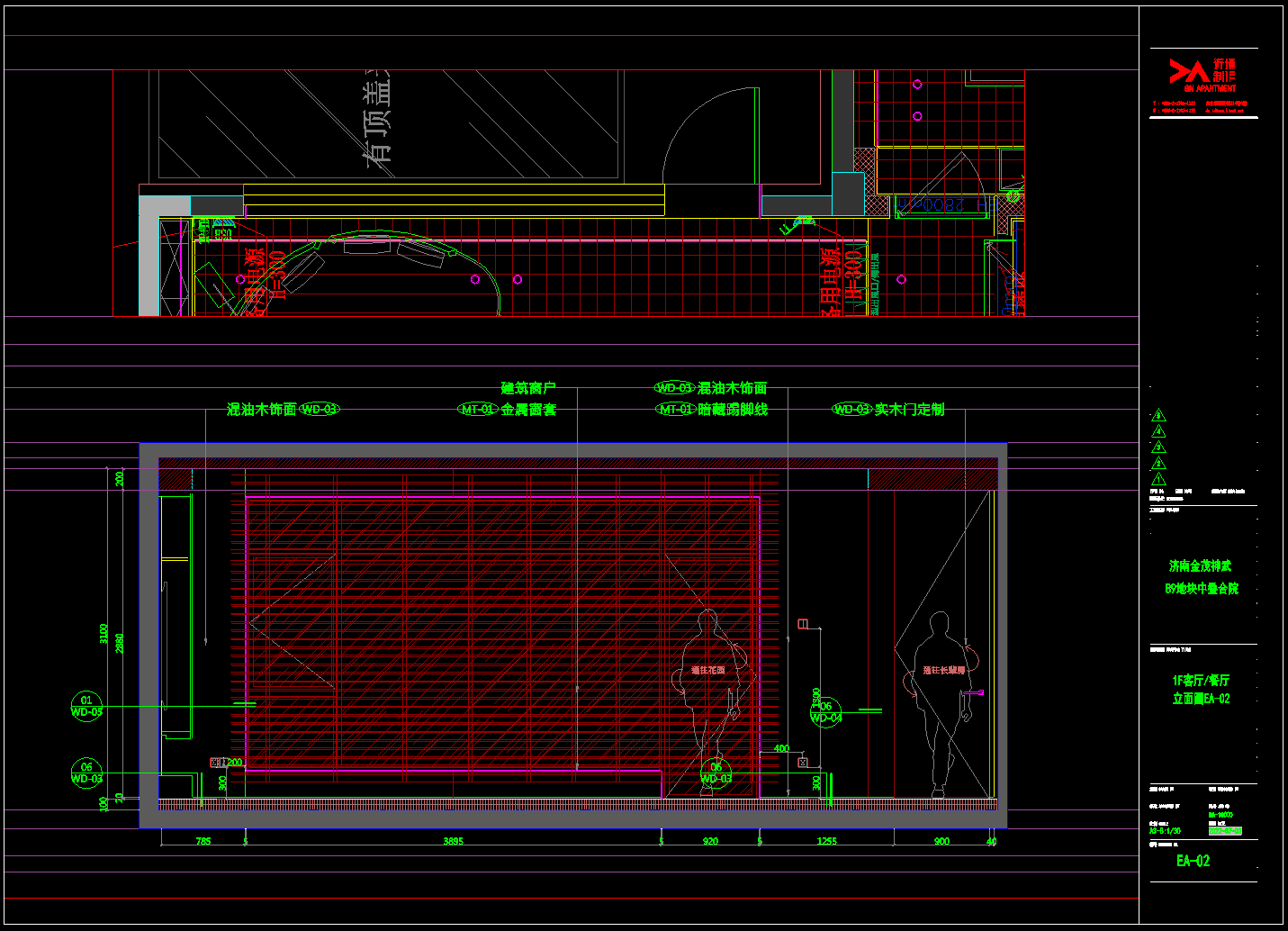This screenshot has height=931, width=1288.
Task: Click the 01 WD-05 callout bubble
Action: 86,706
